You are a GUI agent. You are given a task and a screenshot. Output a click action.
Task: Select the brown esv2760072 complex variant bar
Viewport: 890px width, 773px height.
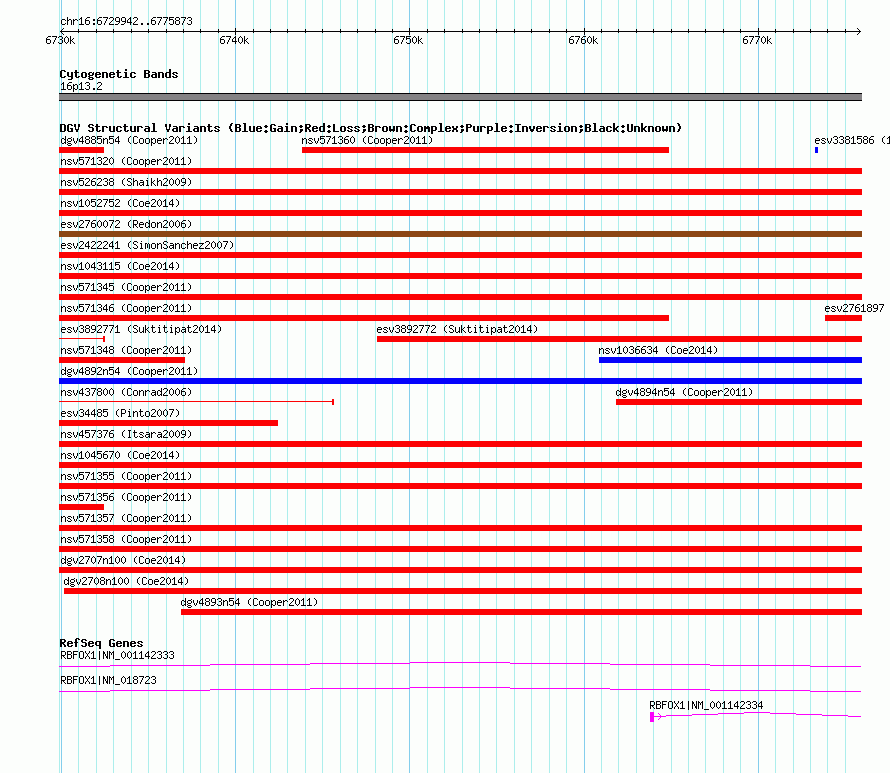460,234
